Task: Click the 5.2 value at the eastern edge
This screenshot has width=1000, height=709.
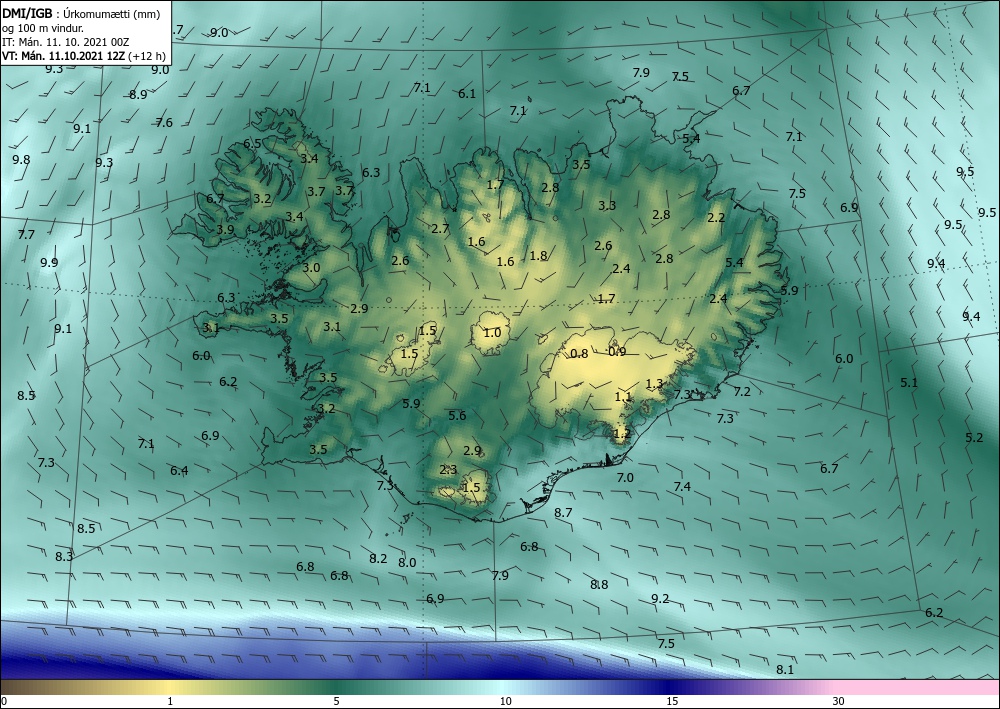Action: tap(974, 437)
